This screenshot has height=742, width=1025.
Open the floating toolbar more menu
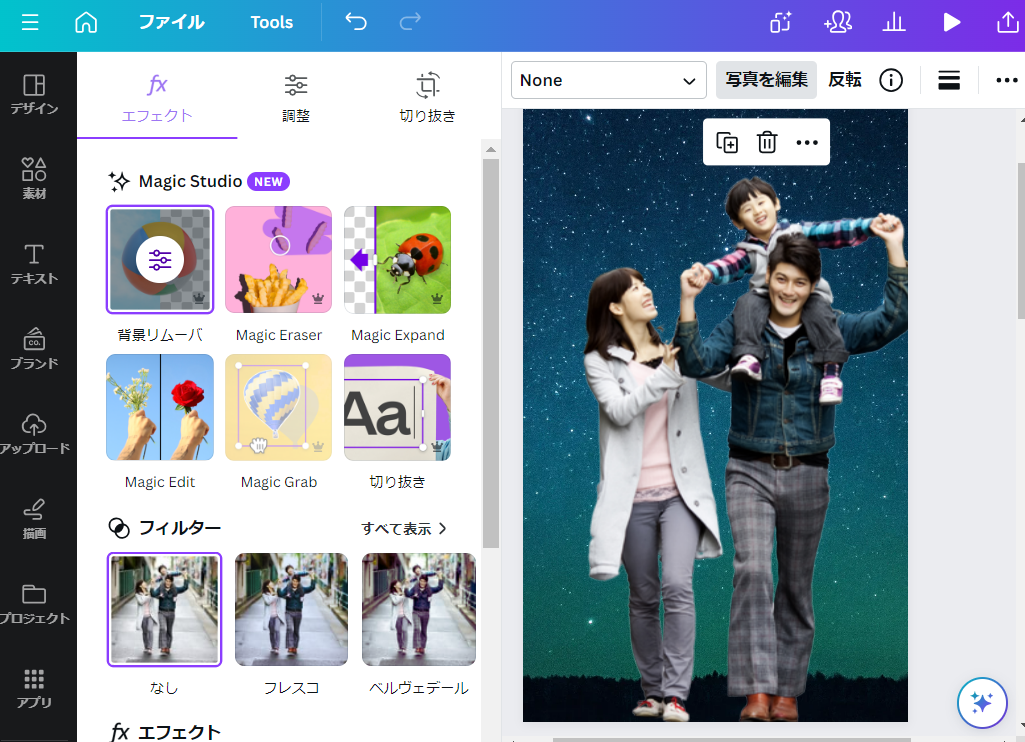click(807, 142)
